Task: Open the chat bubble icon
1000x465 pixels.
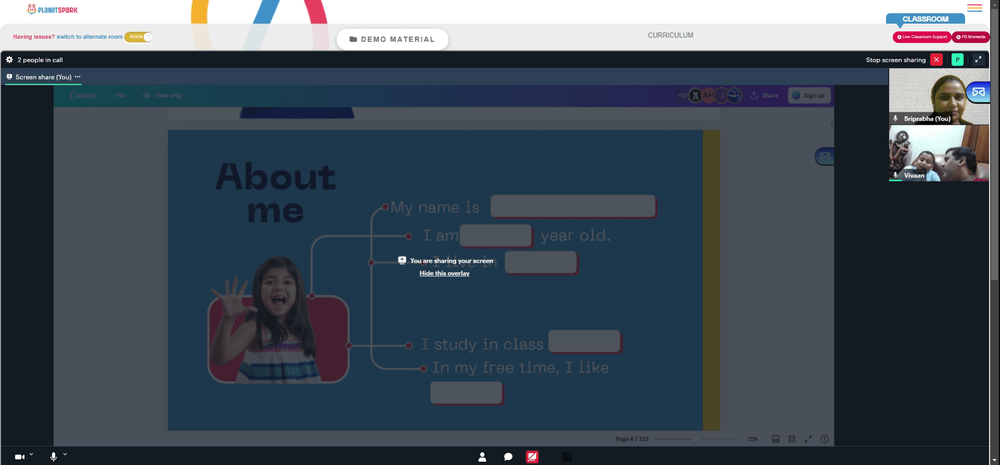Action: click(x=508, y=457)
